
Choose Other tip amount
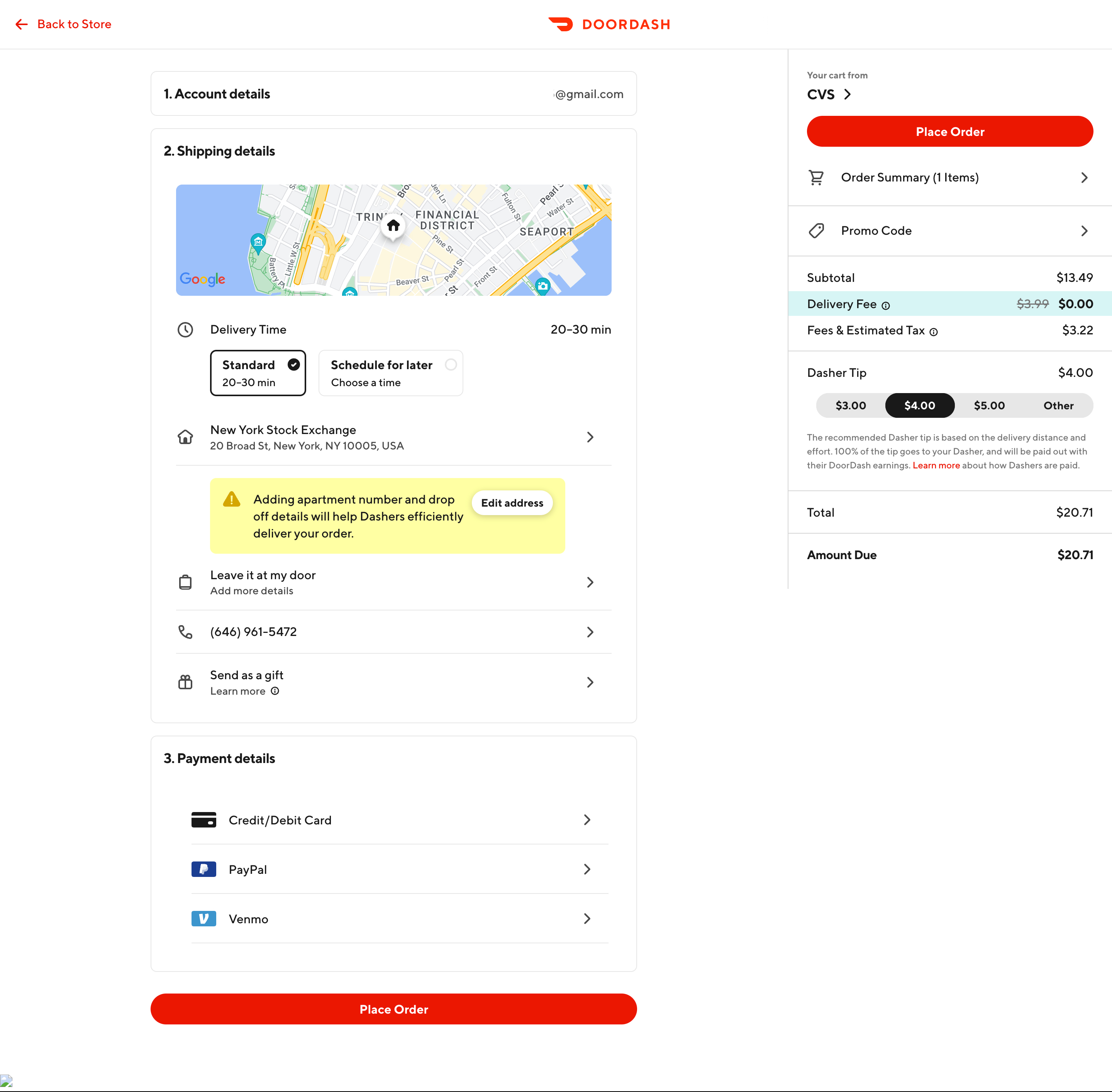[1059, 405]
